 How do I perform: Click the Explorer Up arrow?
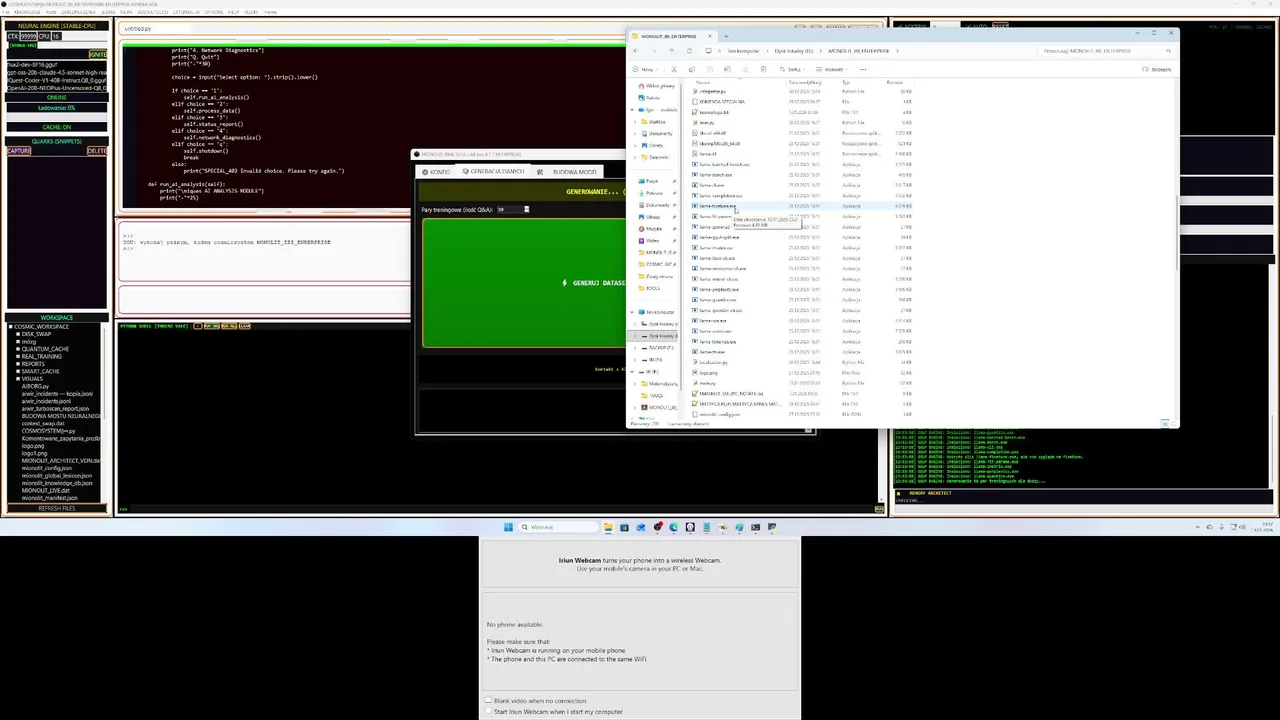672,51
